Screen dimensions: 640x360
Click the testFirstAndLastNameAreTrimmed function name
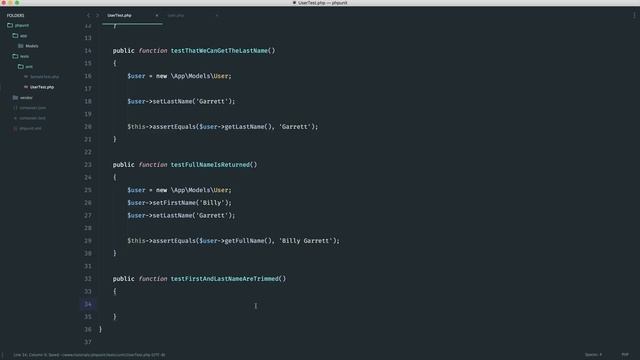coord(224,279)
